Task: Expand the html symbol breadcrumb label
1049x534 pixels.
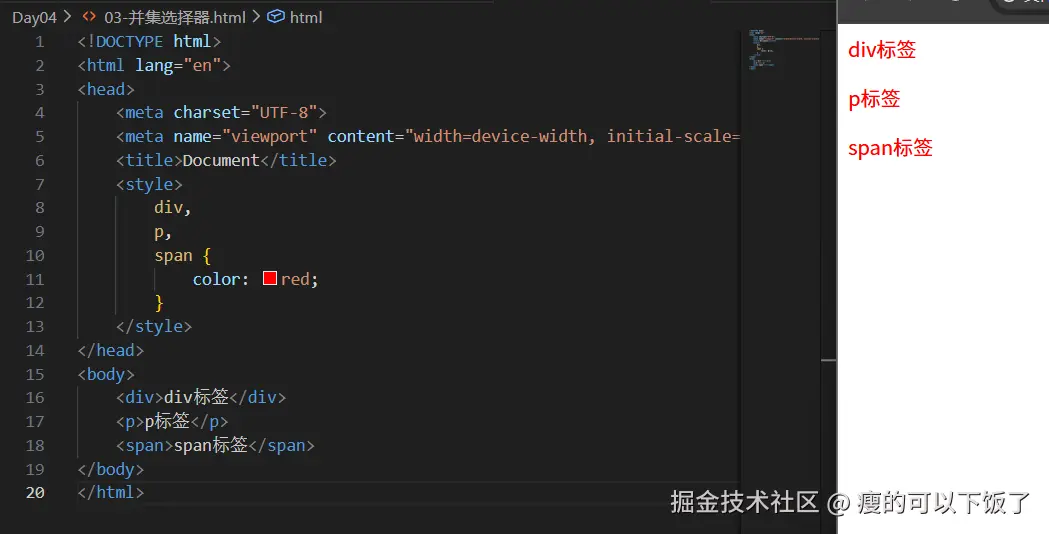Action: [306, 17]
